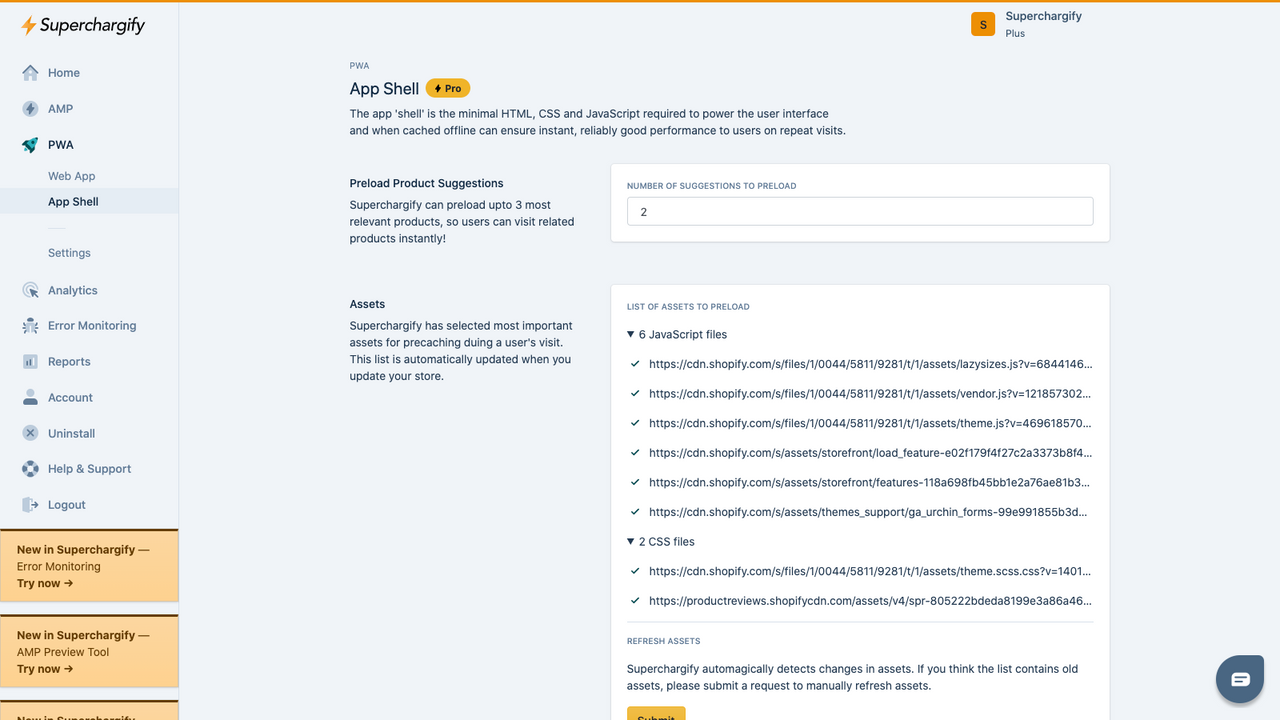Screen dimensions: 1280x720
Task: Click the Uninstall X circle icon
Action: [x=30, y=433]
